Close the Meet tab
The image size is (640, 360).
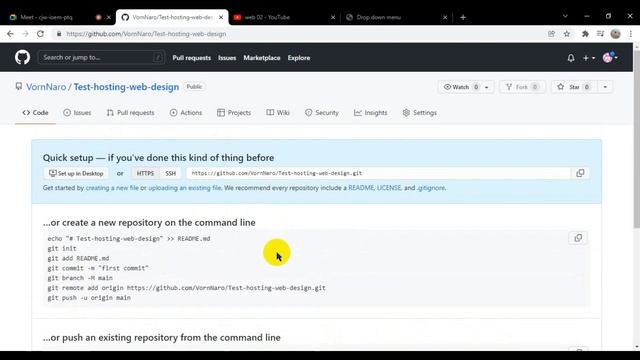point(109,17)
